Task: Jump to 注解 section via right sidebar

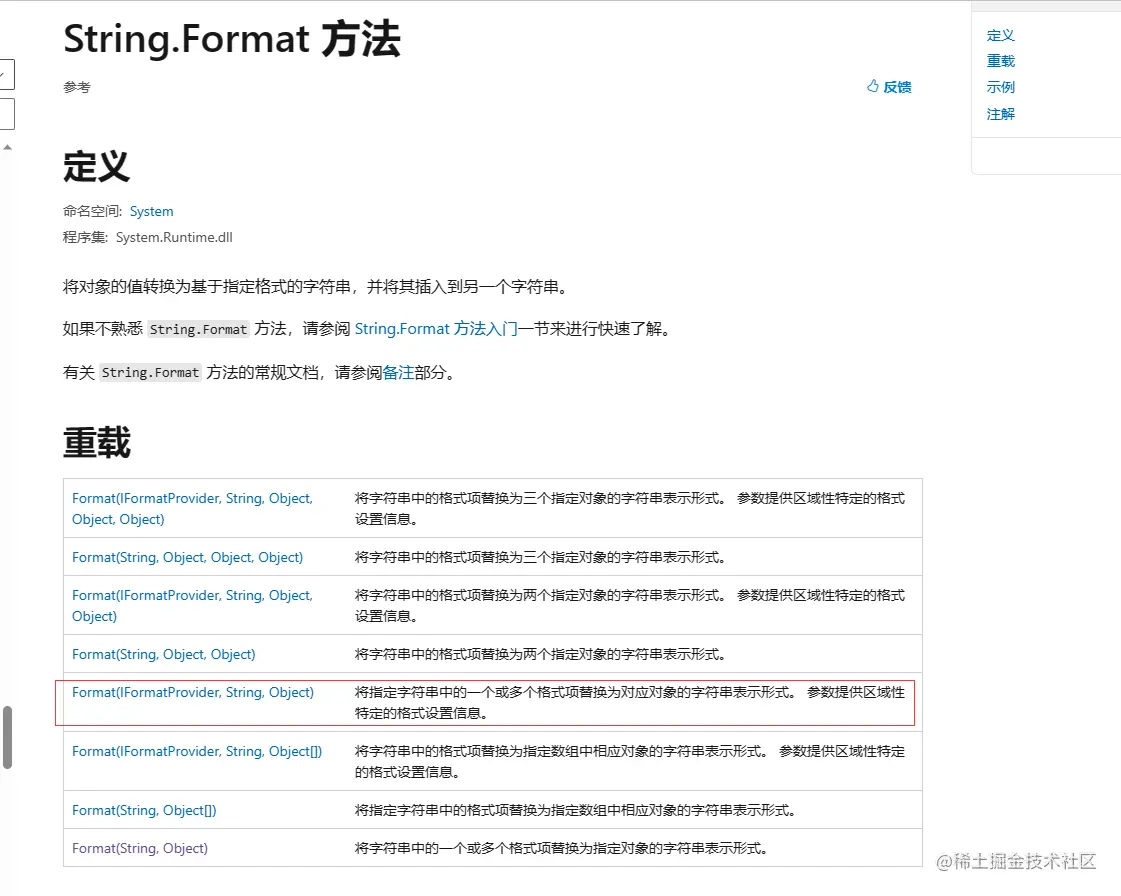Action: tap(1001, 113)
